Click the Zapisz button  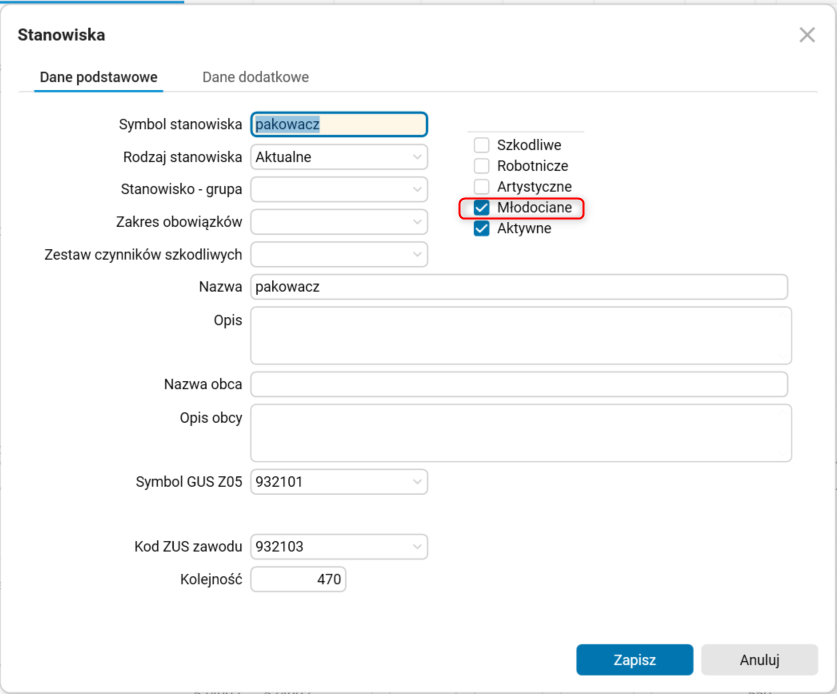coord(634,660)
